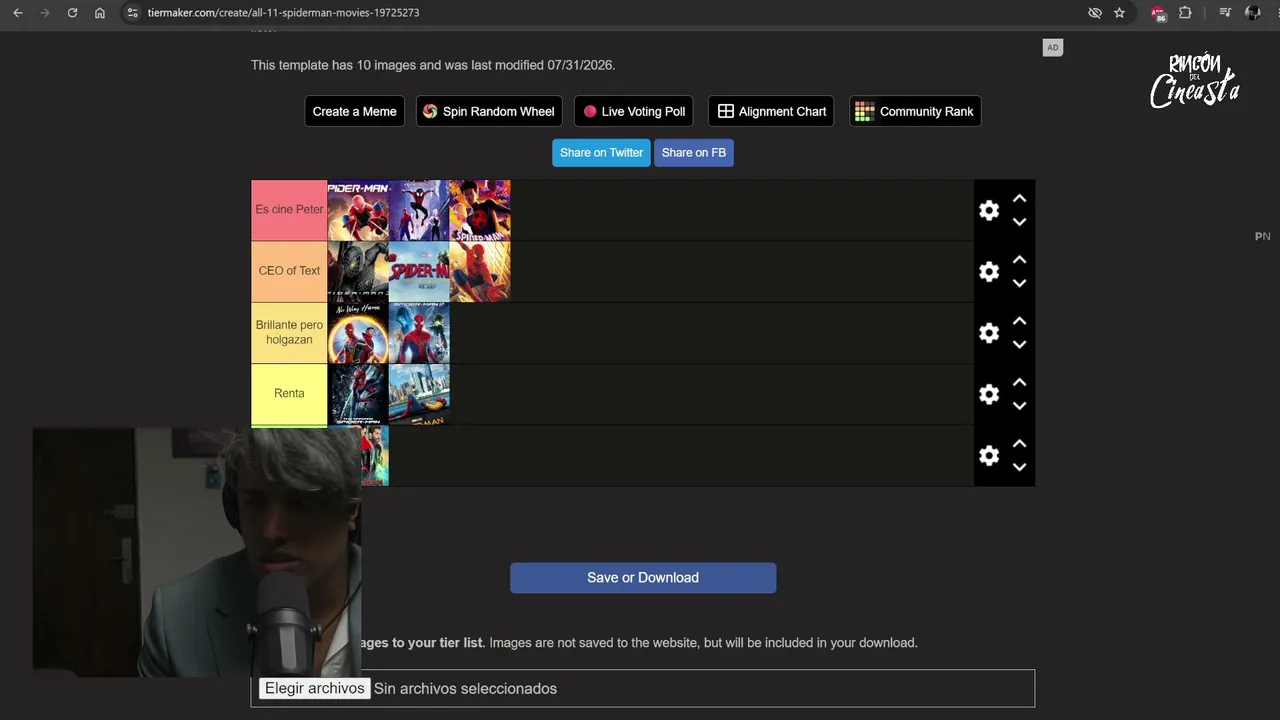Click the template info text mentioning 10 images

point(433,65)
